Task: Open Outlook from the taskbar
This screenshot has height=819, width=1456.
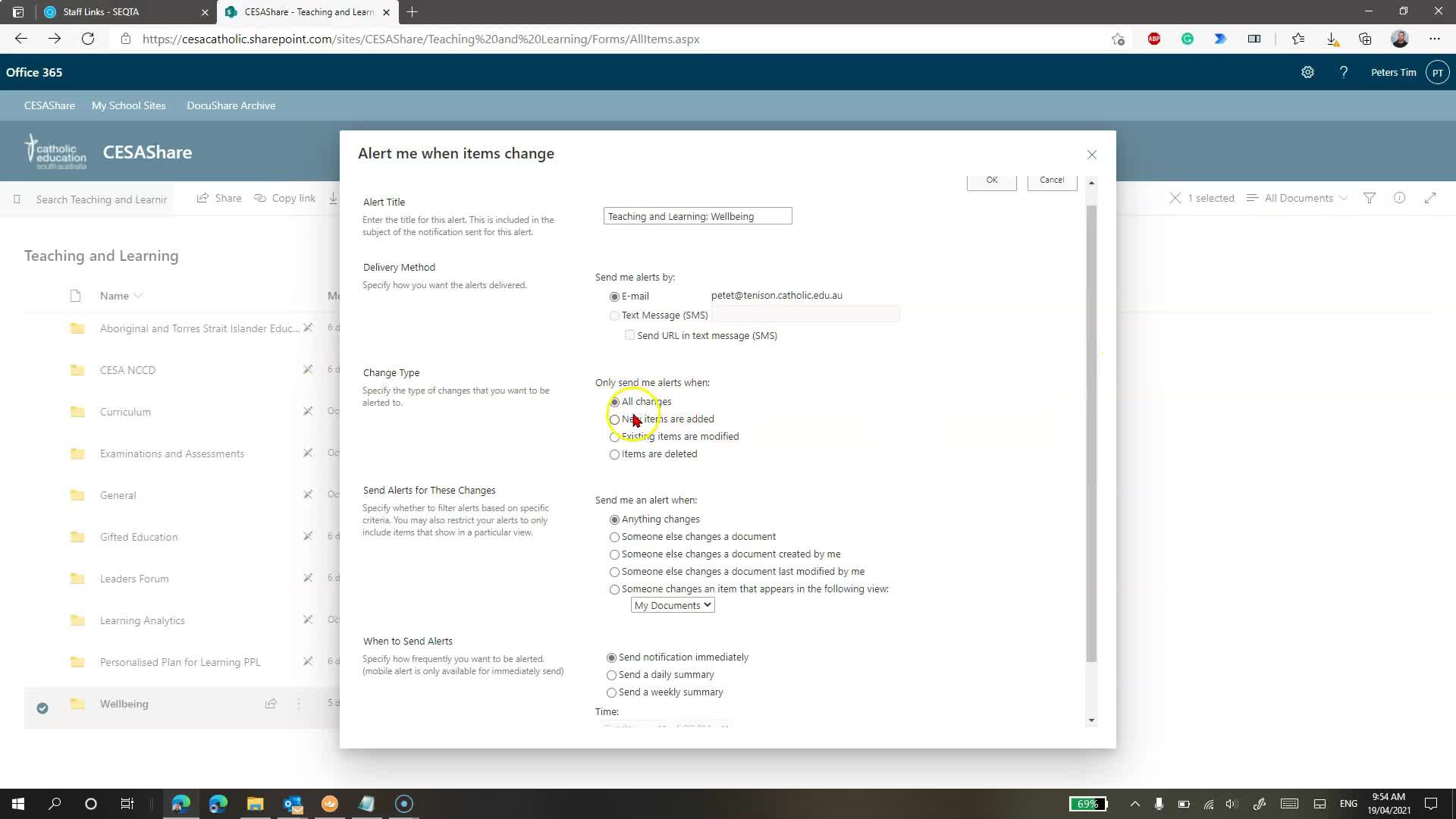Action: 292,803
